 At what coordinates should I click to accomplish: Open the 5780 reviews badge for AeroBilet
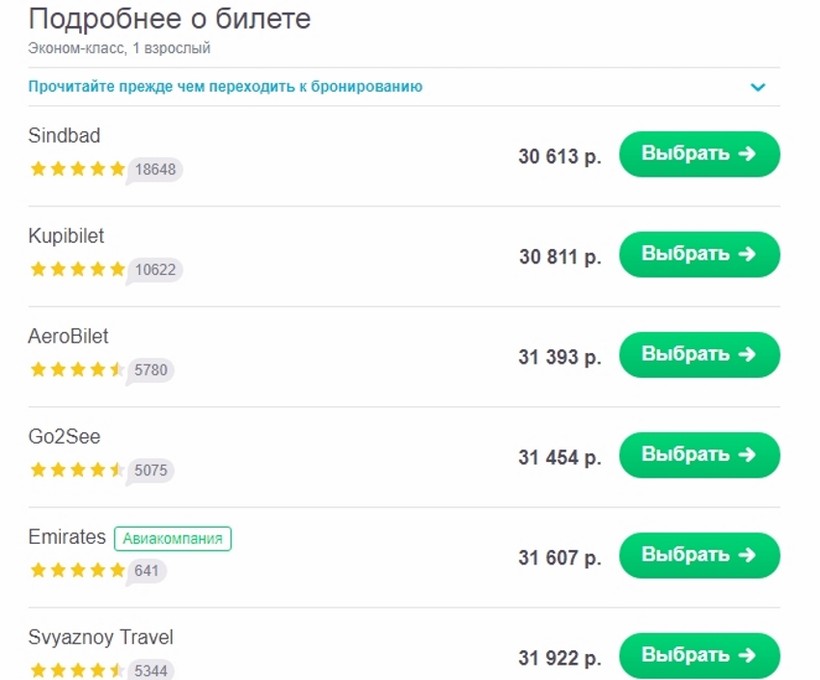pyautogui.click(x=151, y=370)
